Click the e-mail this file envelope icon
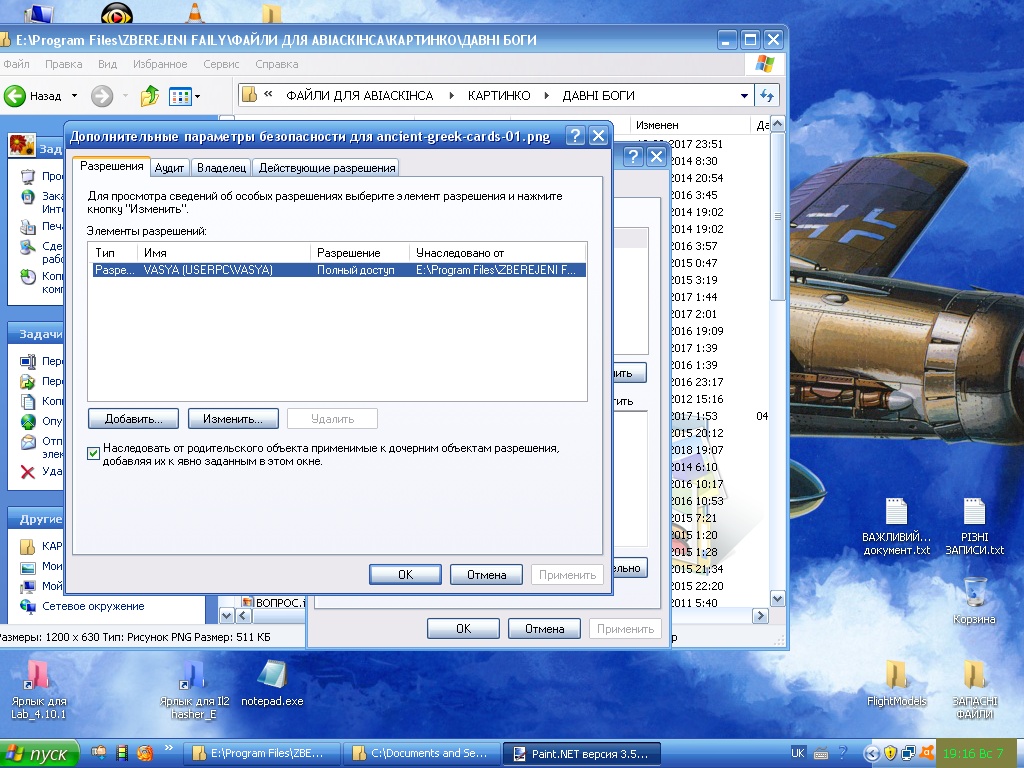The height and width of the screenshot is (768, 1024). coord(28,442)
